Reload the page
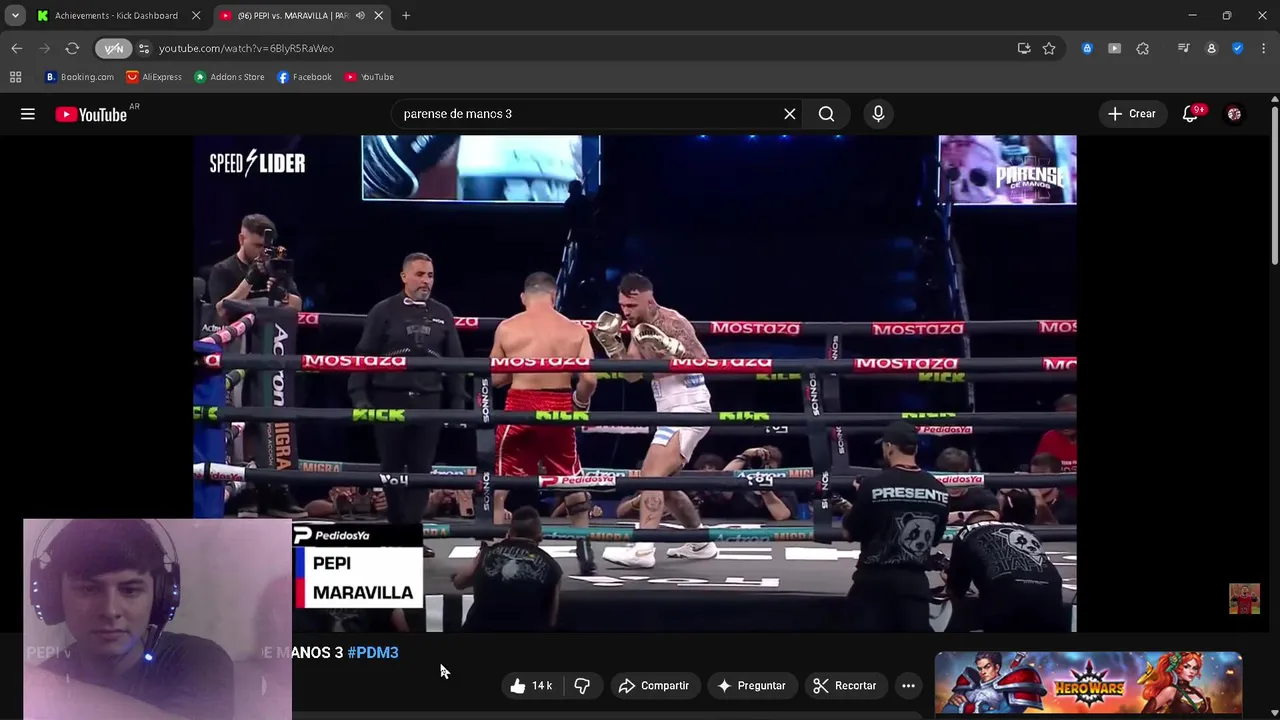1280x720 pixels. tap(72, 48)
